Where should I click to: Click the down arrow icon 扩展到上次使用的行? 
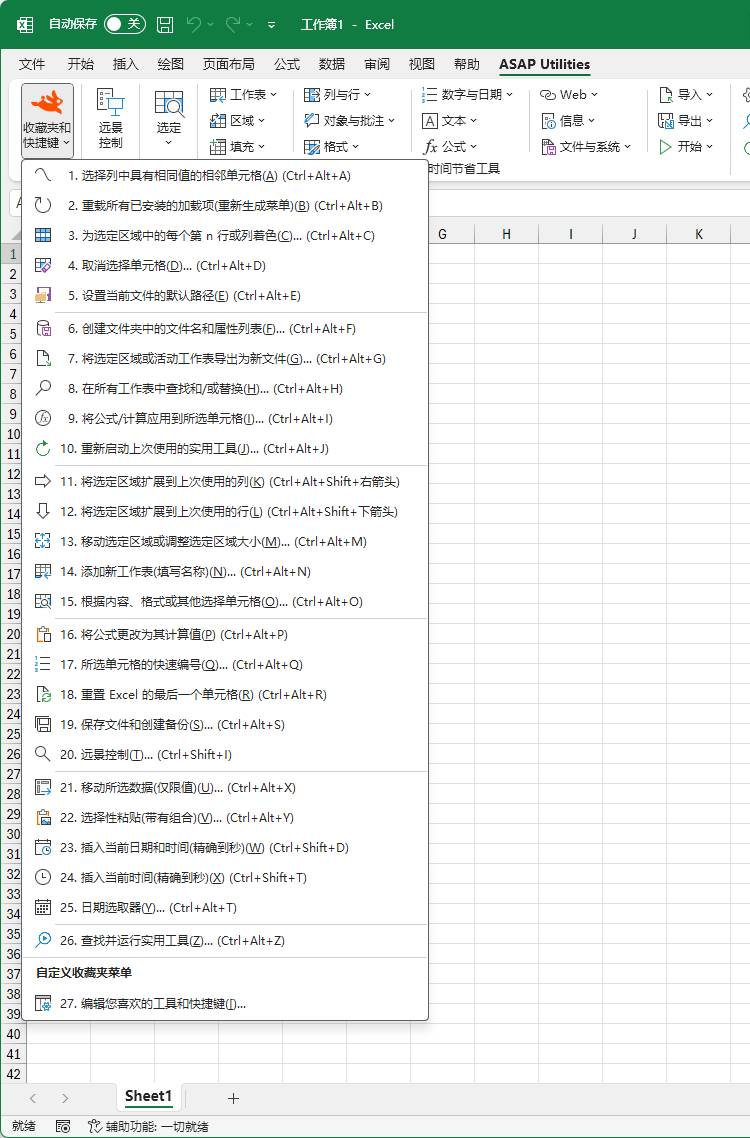pos(44,512)
